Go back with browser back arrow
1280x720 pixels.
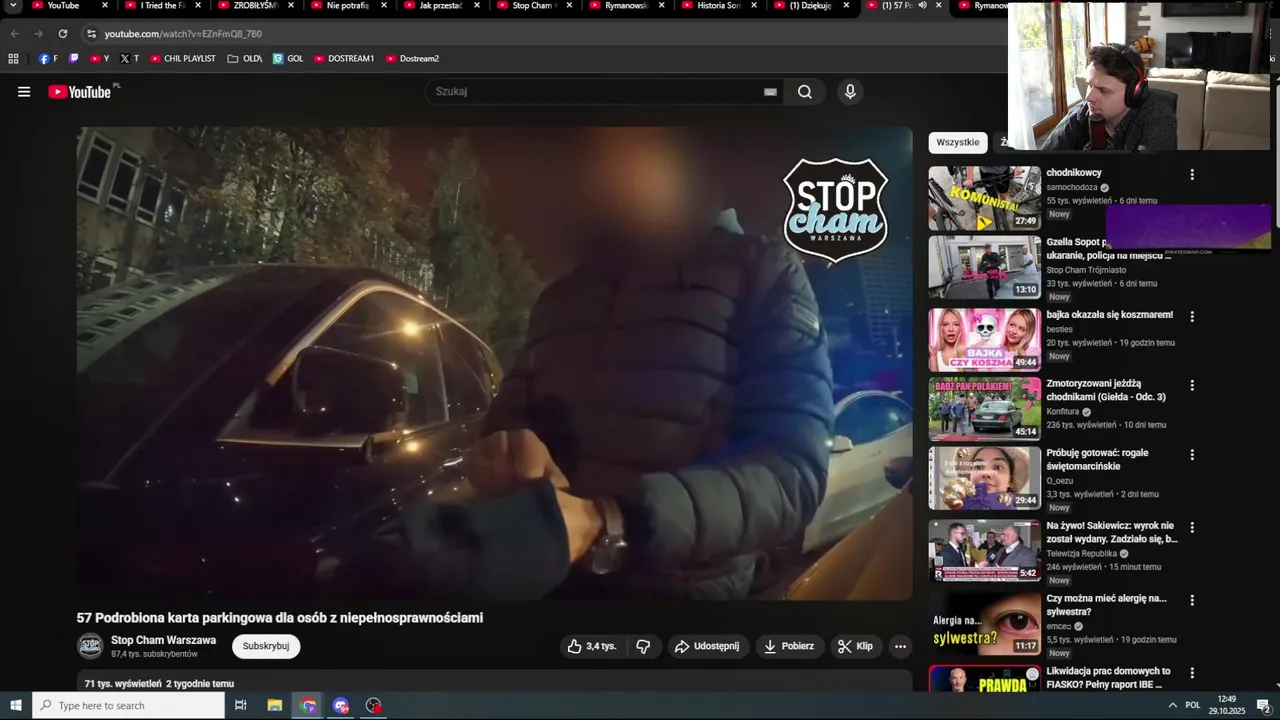[14, 34]
